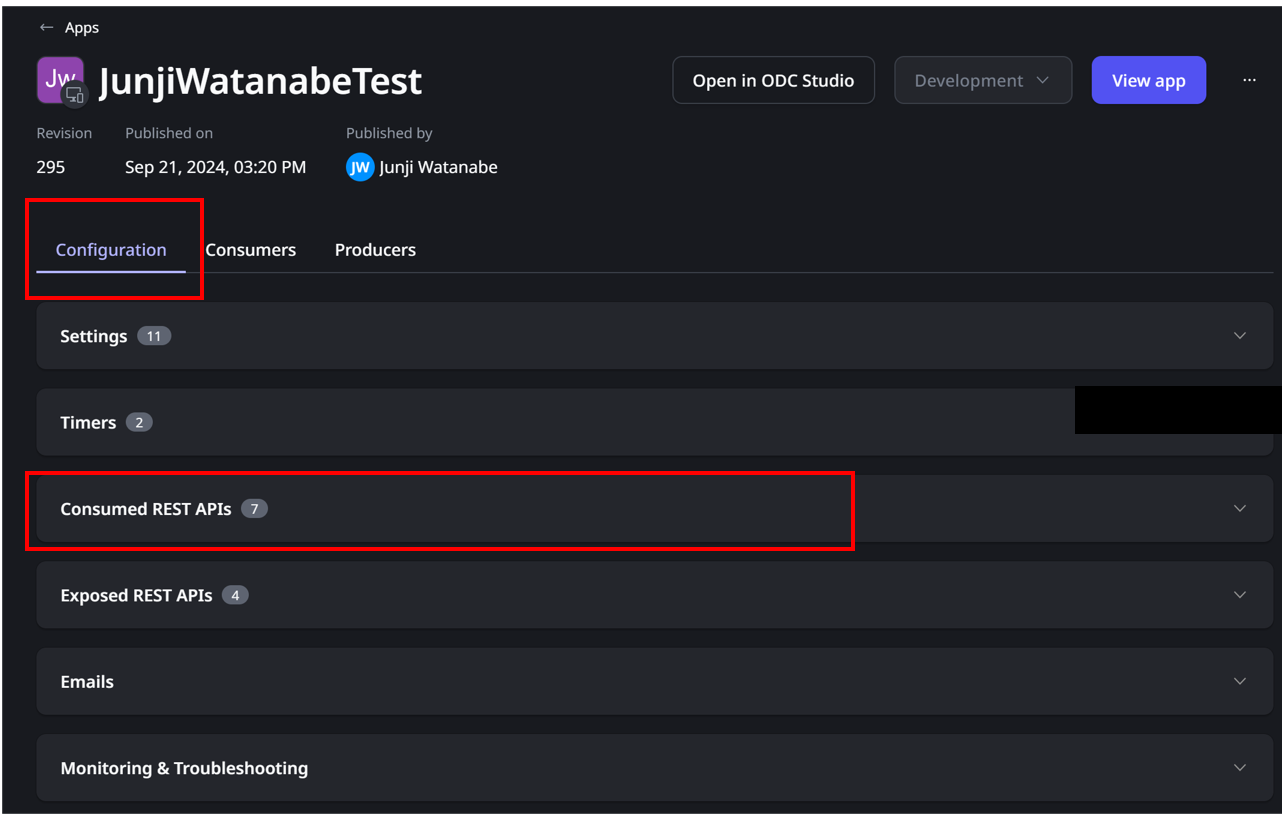
Task: Open the Development environment dropdown
Action: click(x=982, y=80)
